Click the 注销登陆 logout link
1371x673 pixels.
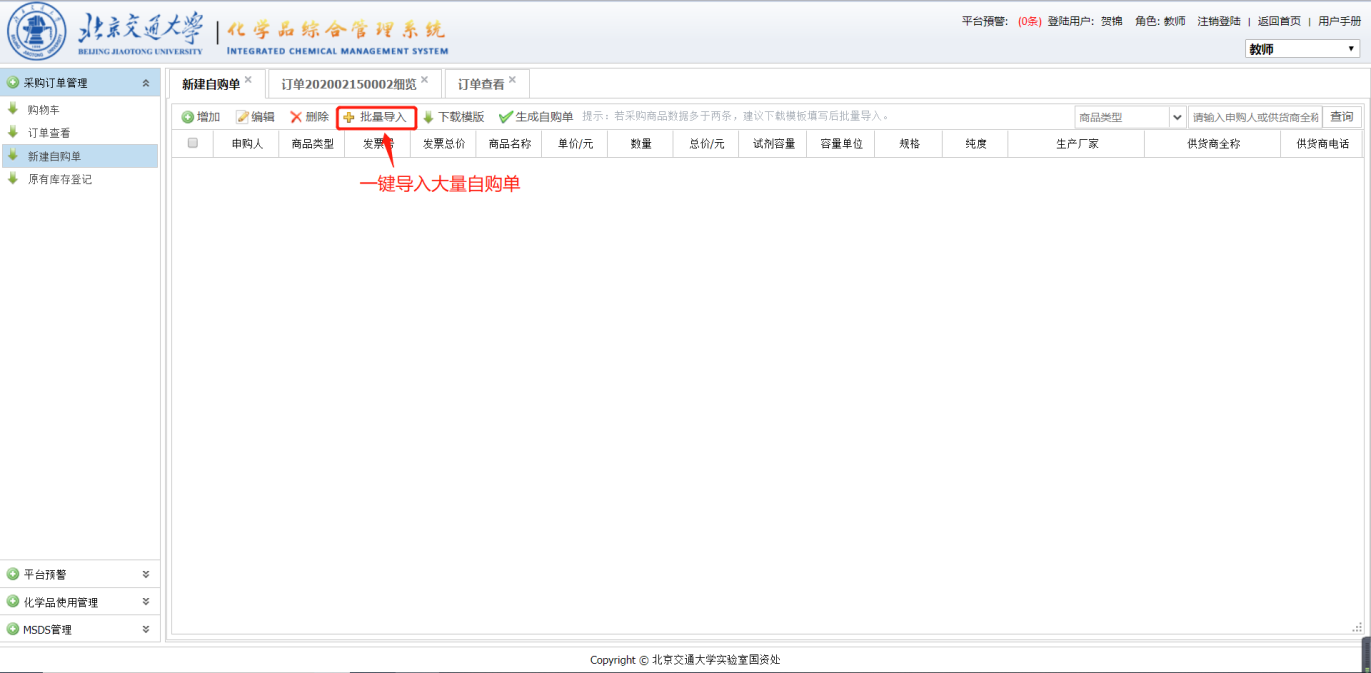pos(1218,21)
